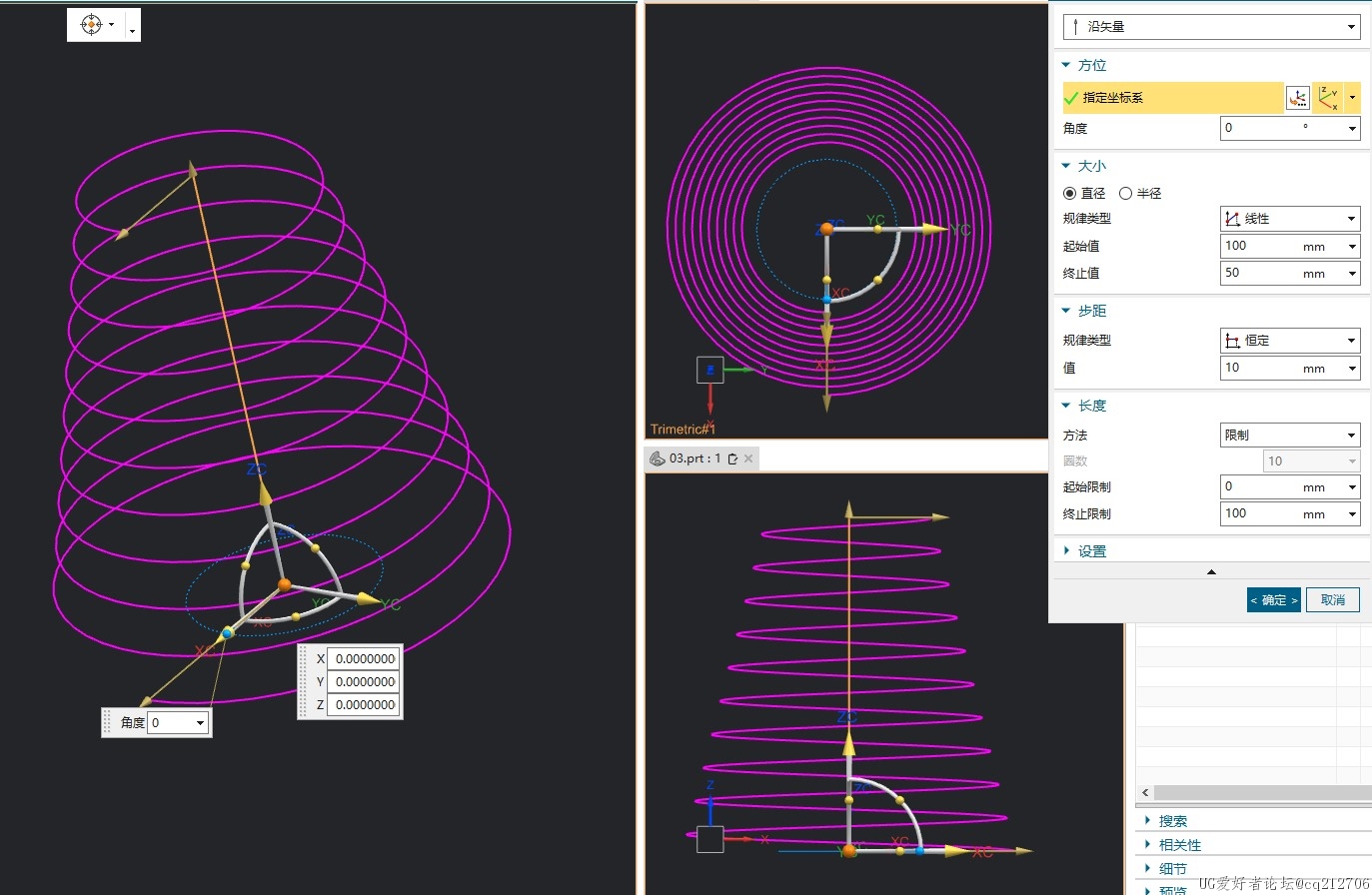Open the 终止限制 options arrow
This screenshot has width=1372, height=895.
1353,513
